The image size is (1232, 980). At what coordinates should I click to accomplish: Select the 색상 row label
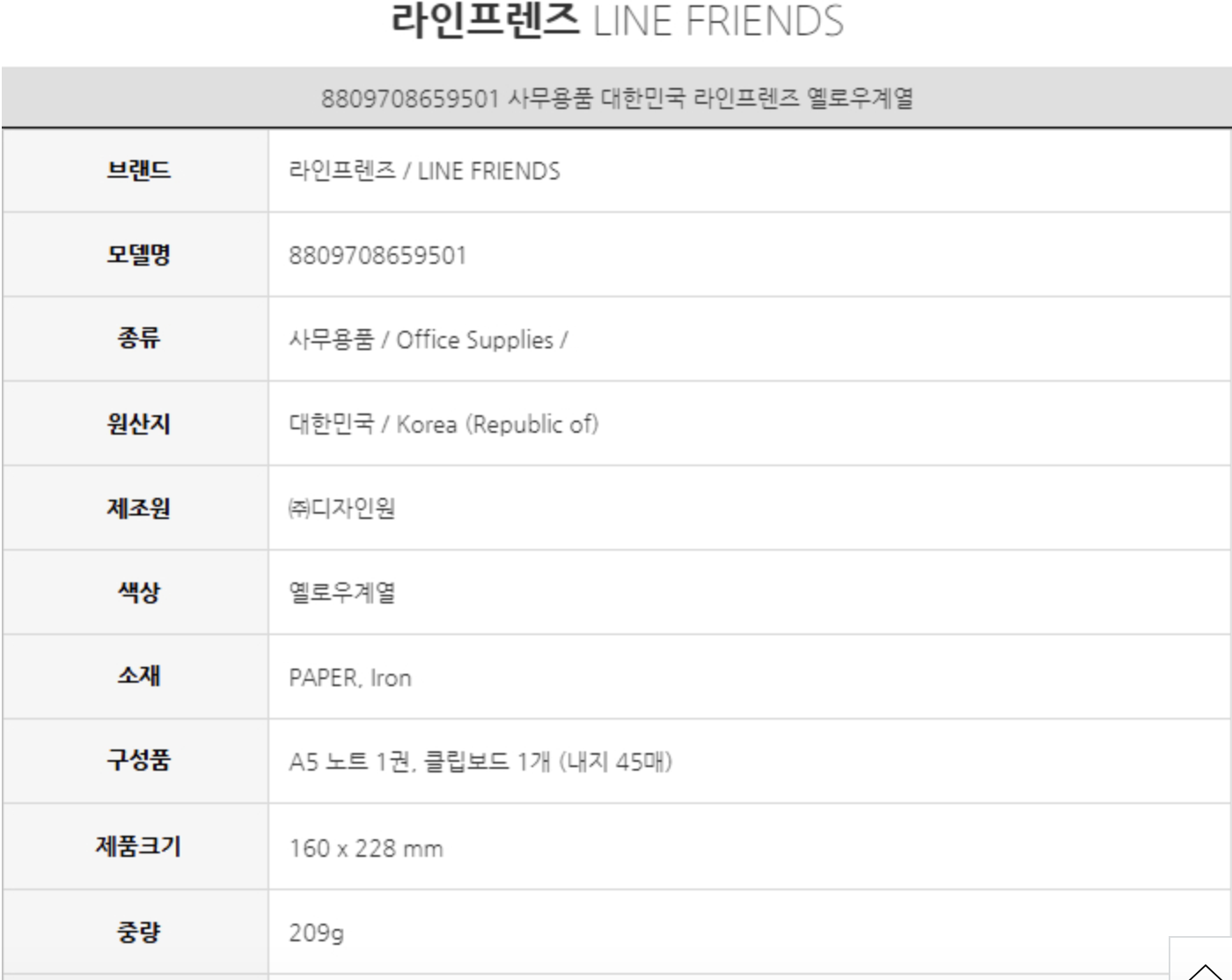[x=138, y=592]
